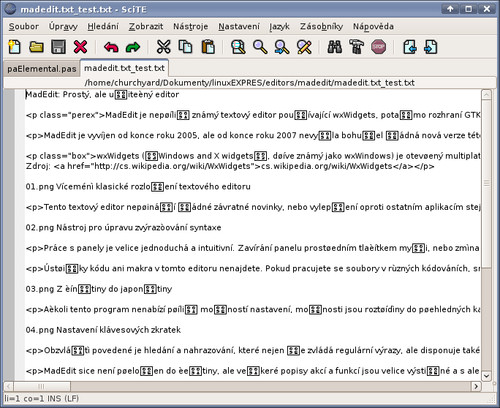Click the line starting '03.png Z'
Image resolution: width=500 pixels, height=408 pixels.
click(x=99, y=289)
